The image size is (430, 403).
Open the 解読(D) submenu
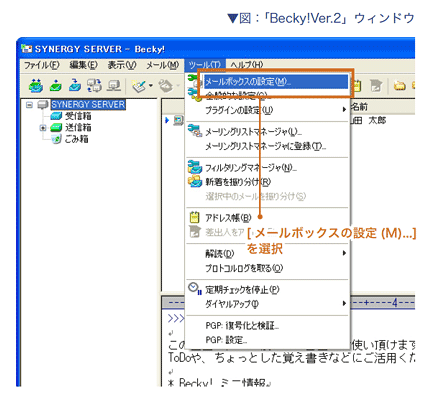(268, 254)
